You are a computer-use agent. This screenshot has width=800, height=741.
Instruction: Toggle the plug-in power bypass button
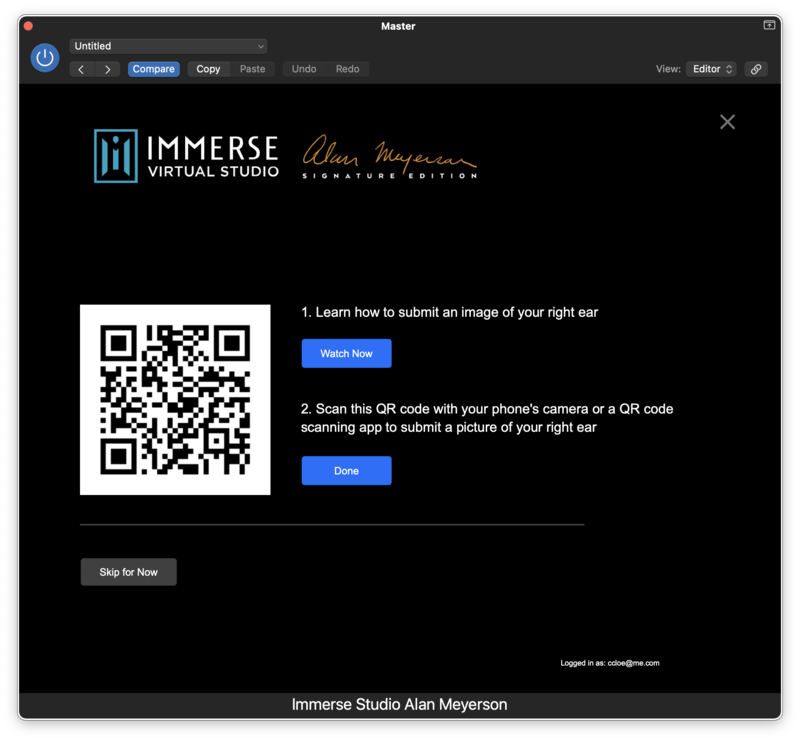[x=45, y=58]
